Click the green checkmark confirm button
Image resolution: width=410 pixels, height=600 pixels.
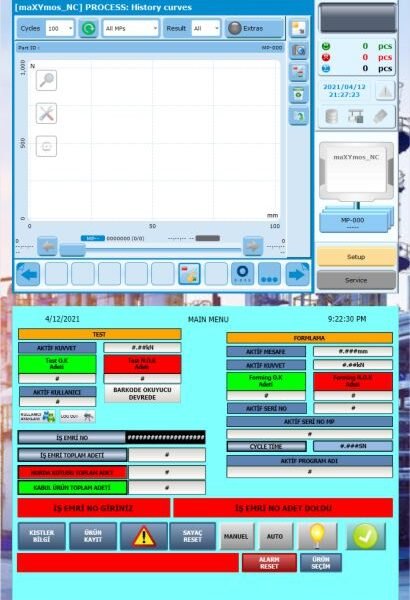click(x=366, y=536)
